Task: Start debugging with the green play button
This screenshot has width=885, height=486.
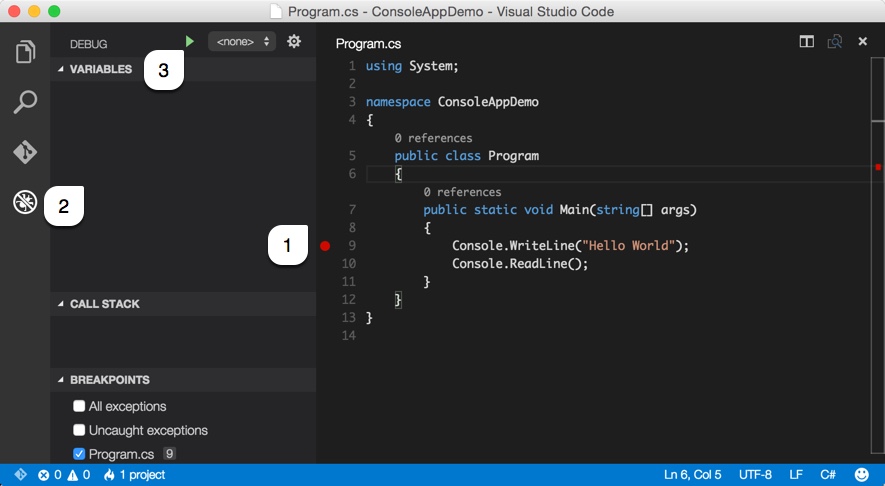Action: [190, 41]
